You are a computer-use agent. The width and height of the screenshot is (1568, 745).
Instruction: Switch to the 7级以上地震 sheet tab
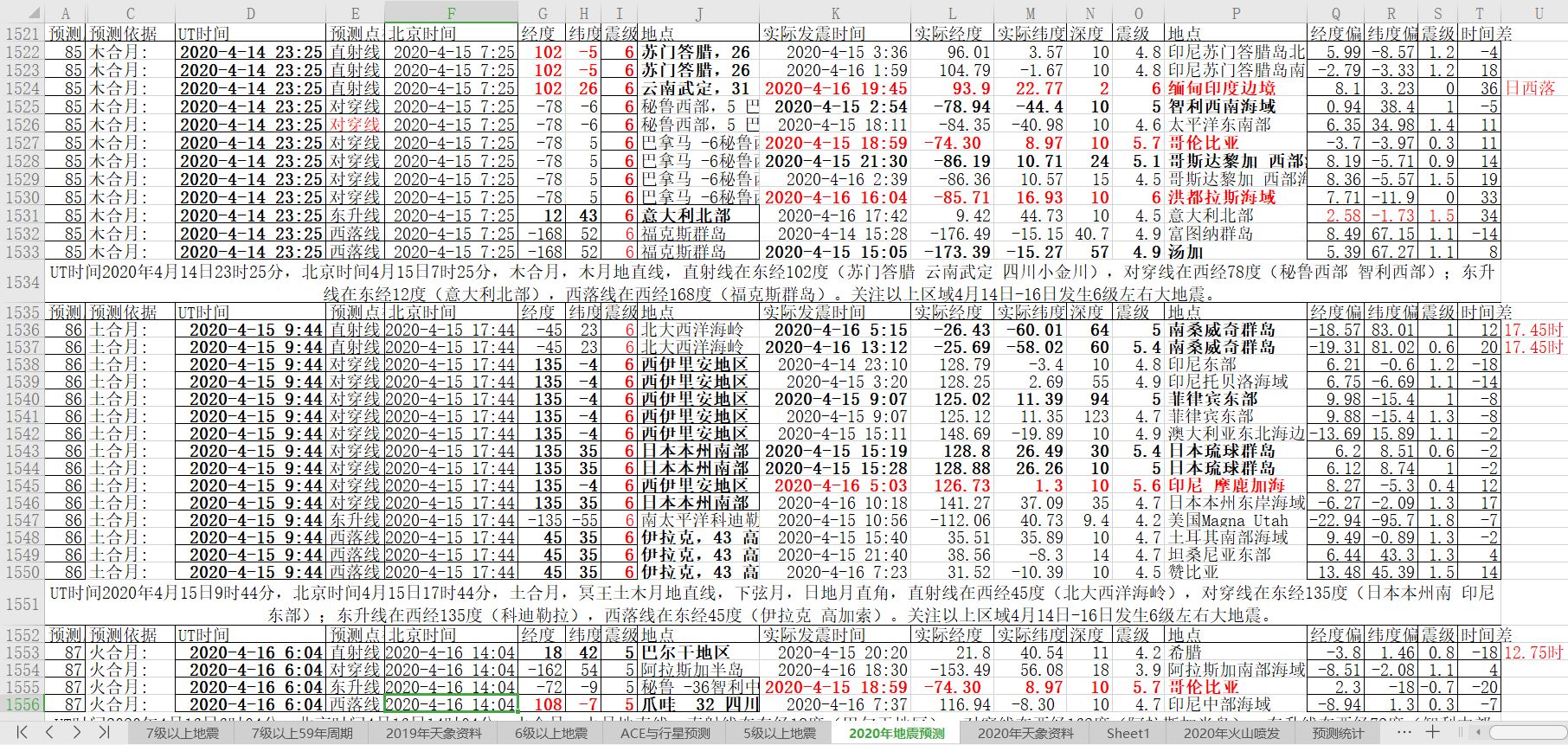coord(182,734)
